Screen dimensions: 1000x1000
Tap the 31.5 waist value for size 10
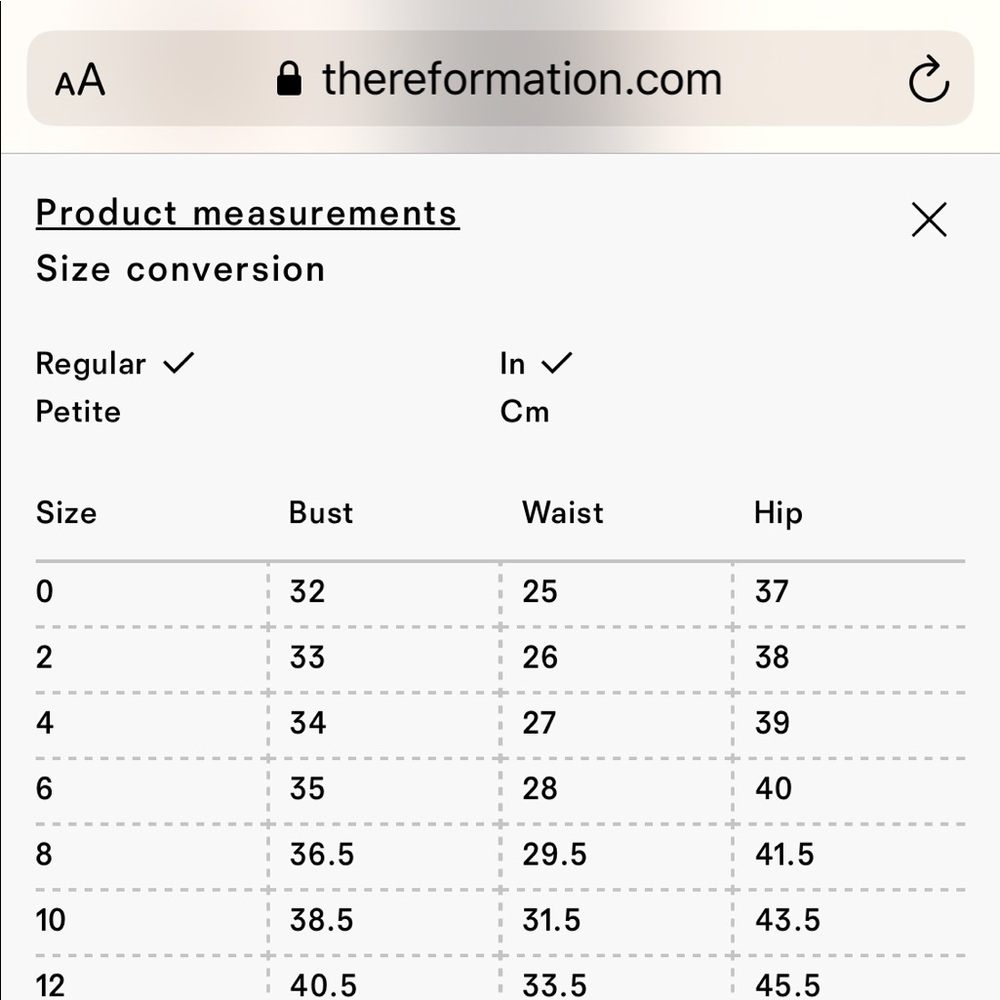click(554, 920)
